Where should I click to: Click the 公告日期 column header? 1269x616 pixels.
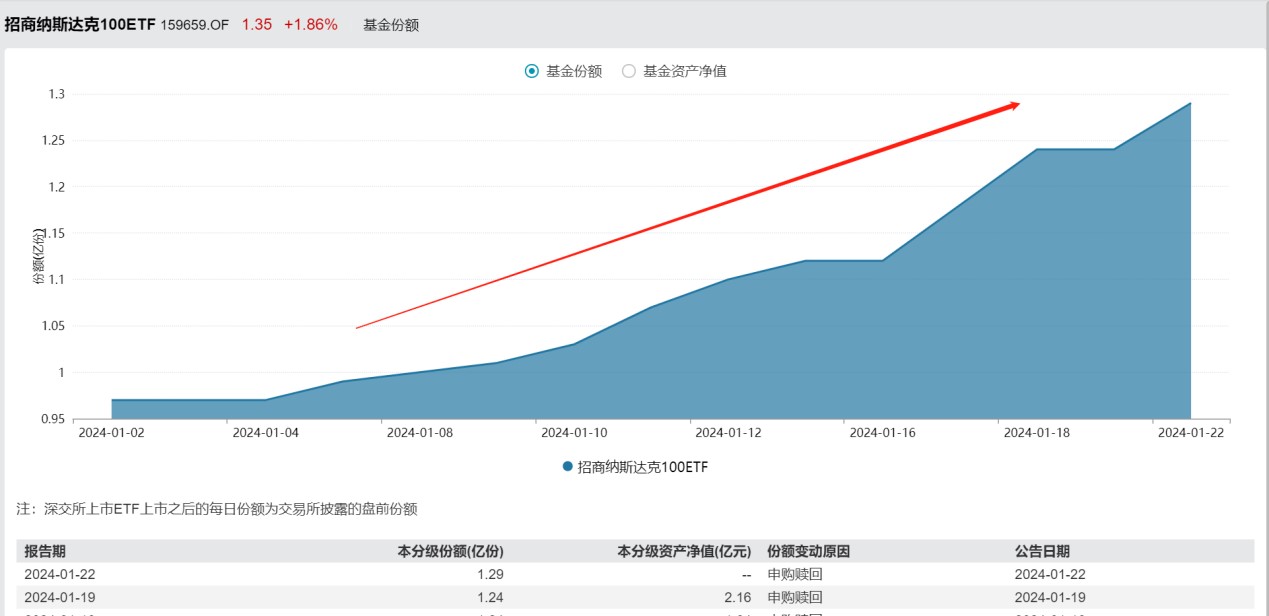point(1042,551)
